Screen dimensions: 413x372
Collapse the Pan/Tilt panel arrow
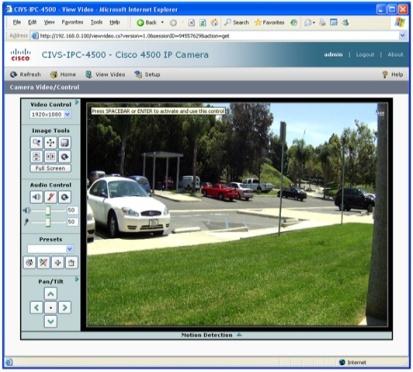[77, 279]
